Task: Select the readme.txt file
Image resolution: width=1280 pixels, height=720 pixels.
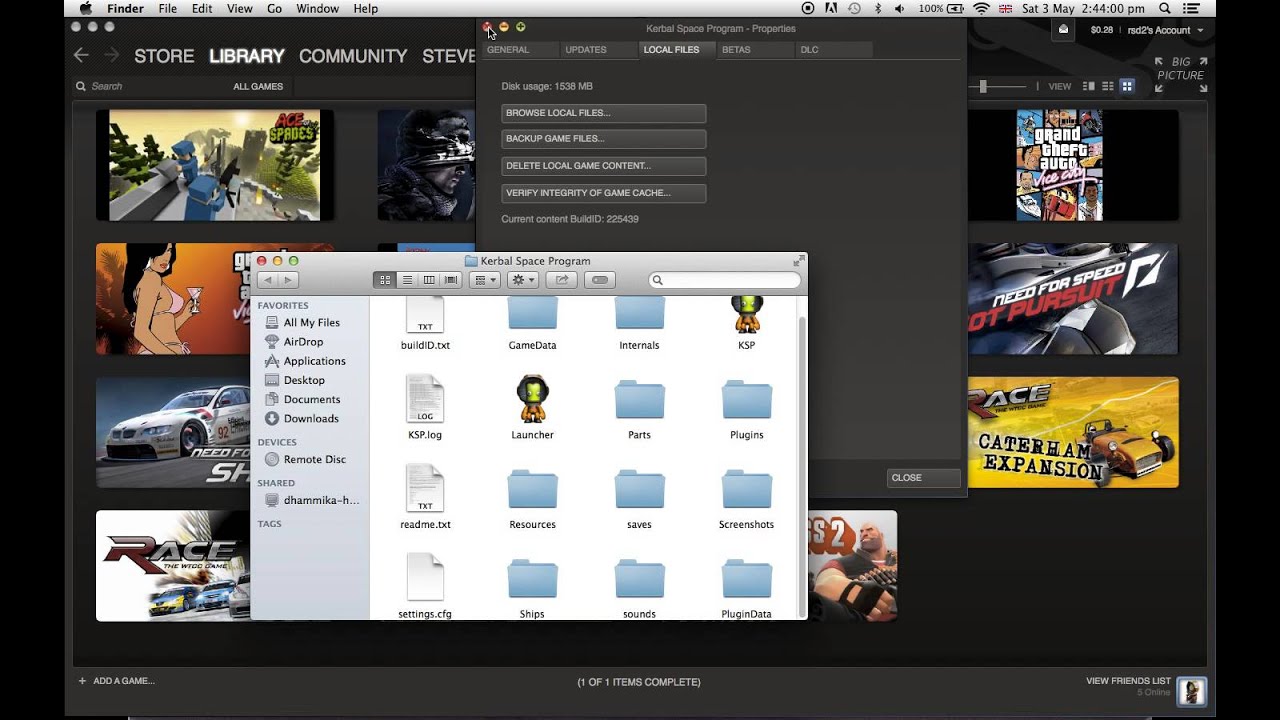Action: (425, 496)
